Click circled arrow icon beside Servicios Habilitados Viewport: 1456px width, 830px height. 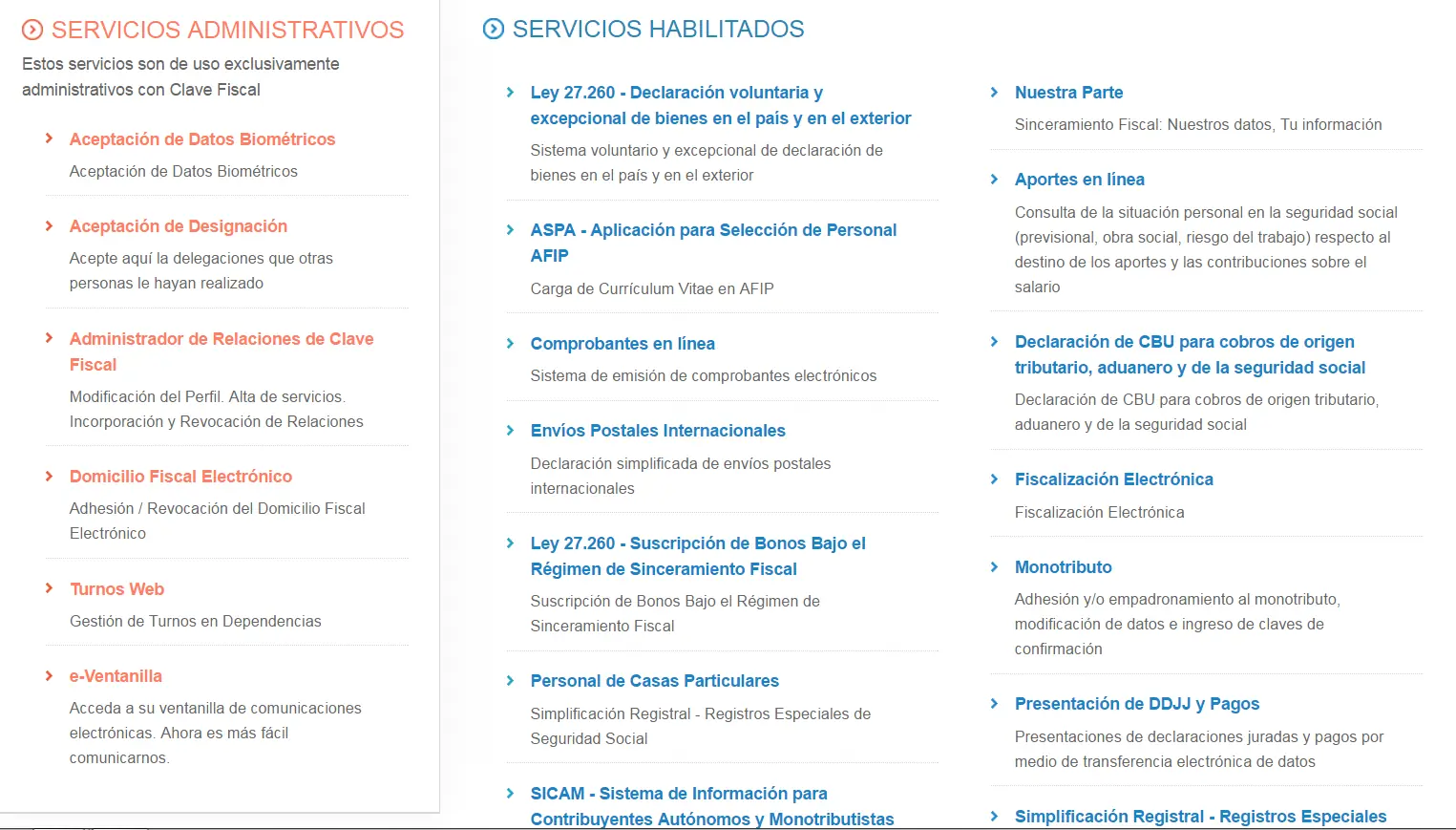click(494, 29)
